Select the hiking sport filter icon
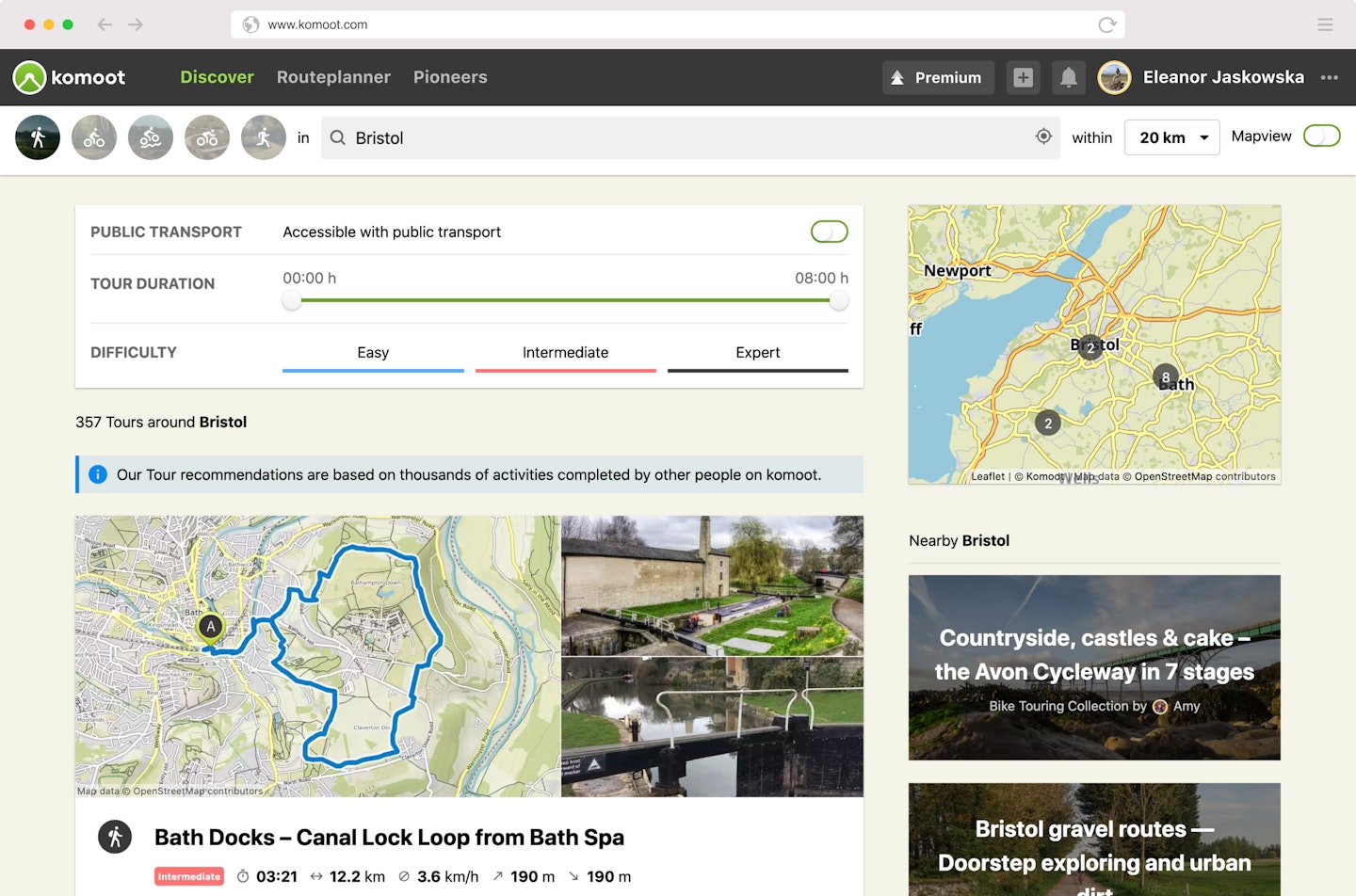The height and width of the screenshot is (896, 1356). pyautogui.click(x=38, y=137)
